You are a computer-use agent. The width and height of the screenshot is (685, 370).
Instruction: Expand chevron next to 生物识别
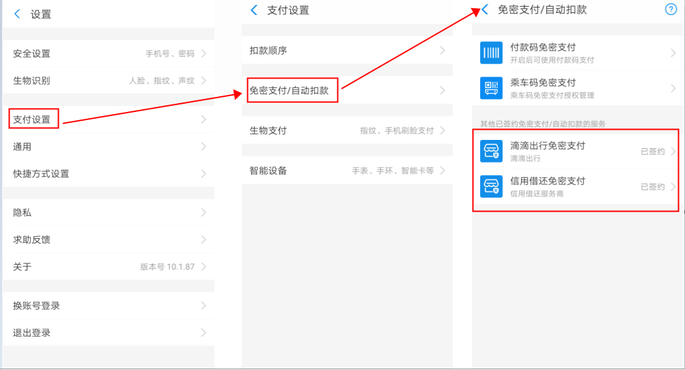point(204,80)
